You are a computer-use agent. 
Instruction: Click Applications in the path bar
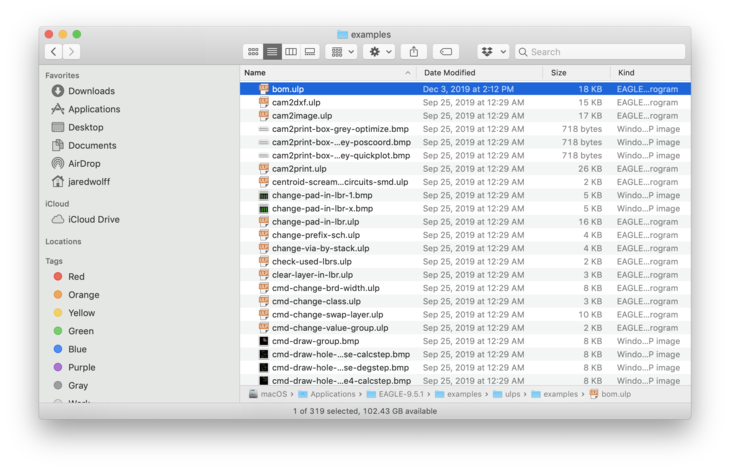[327, 394]
